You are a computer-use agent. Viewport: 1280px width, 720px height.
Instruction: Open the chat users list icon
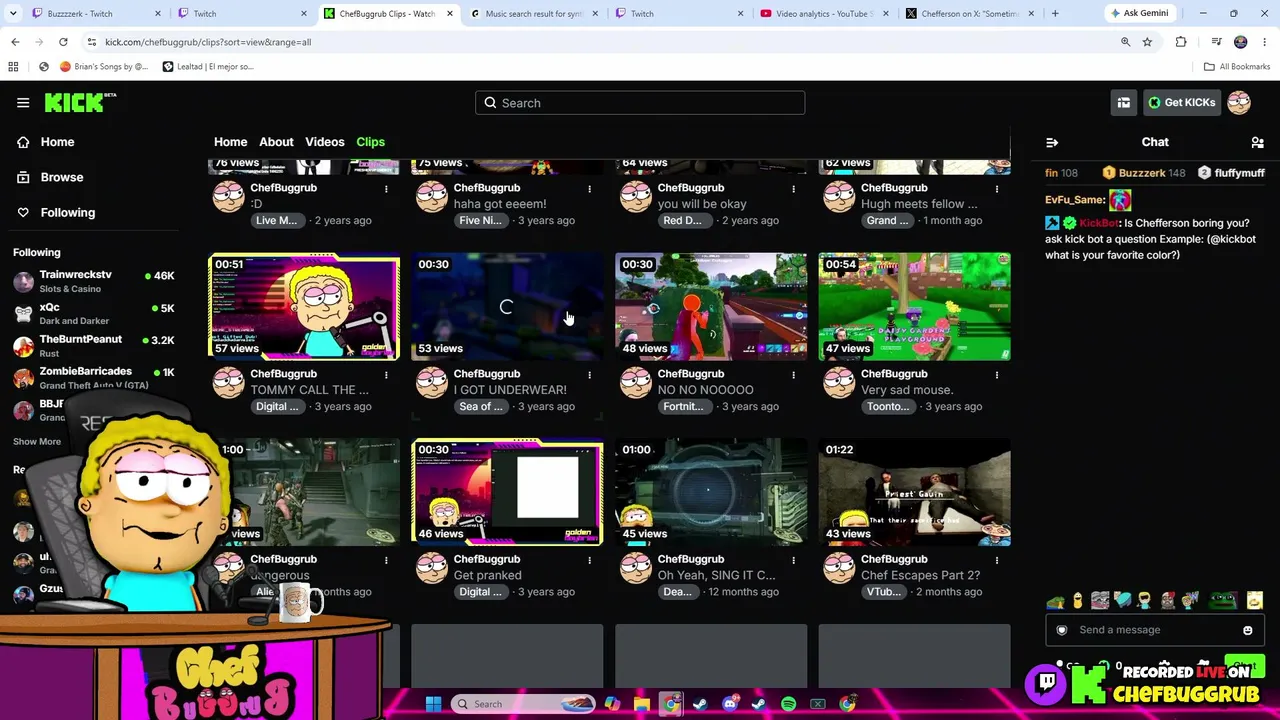(x=1258, y=142)
